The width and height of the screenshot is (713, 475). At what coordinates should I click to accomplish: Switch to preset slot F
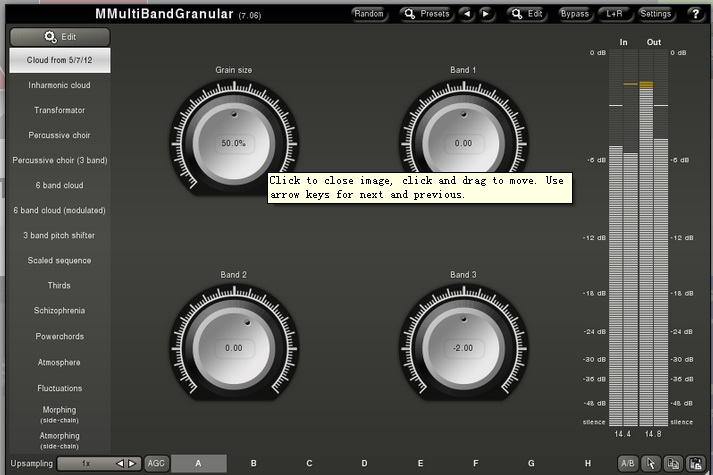pos(476,464)
